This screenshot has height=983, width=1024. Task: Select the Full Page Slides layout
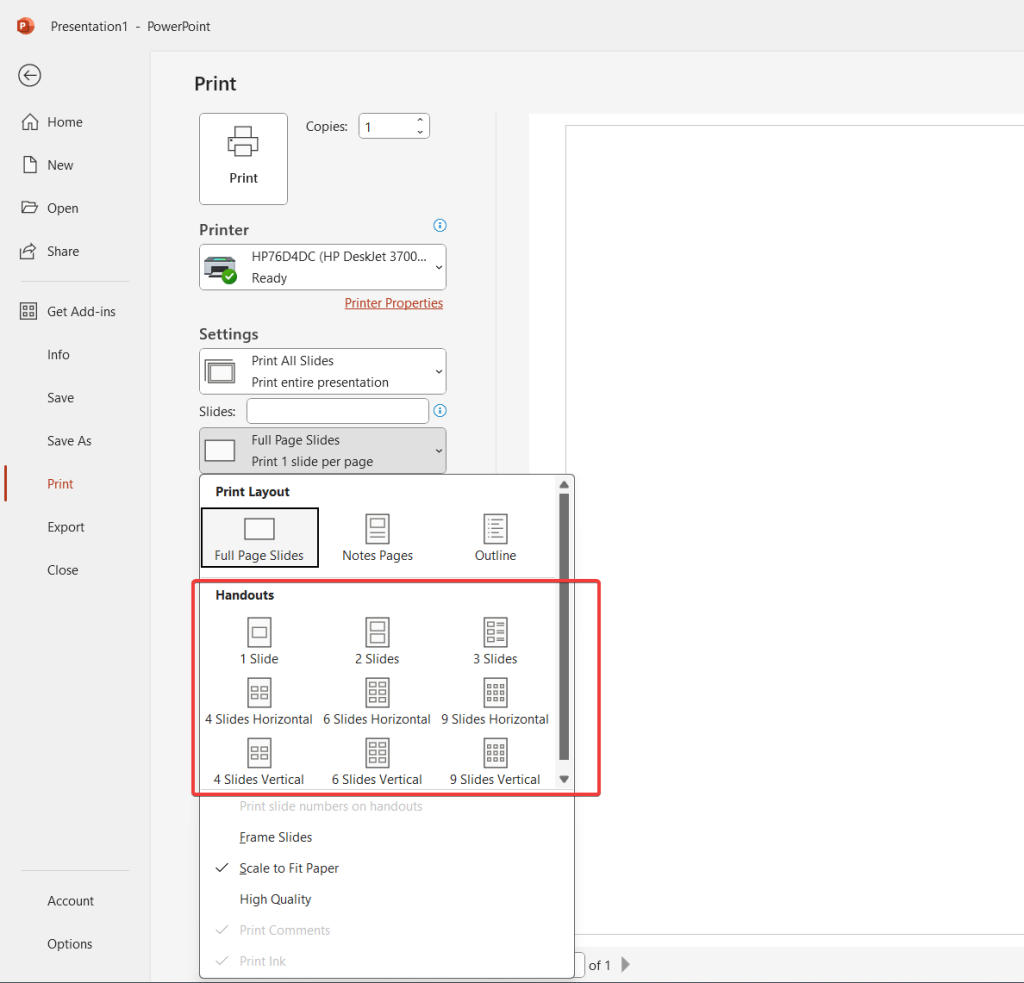tap(259, 537)
